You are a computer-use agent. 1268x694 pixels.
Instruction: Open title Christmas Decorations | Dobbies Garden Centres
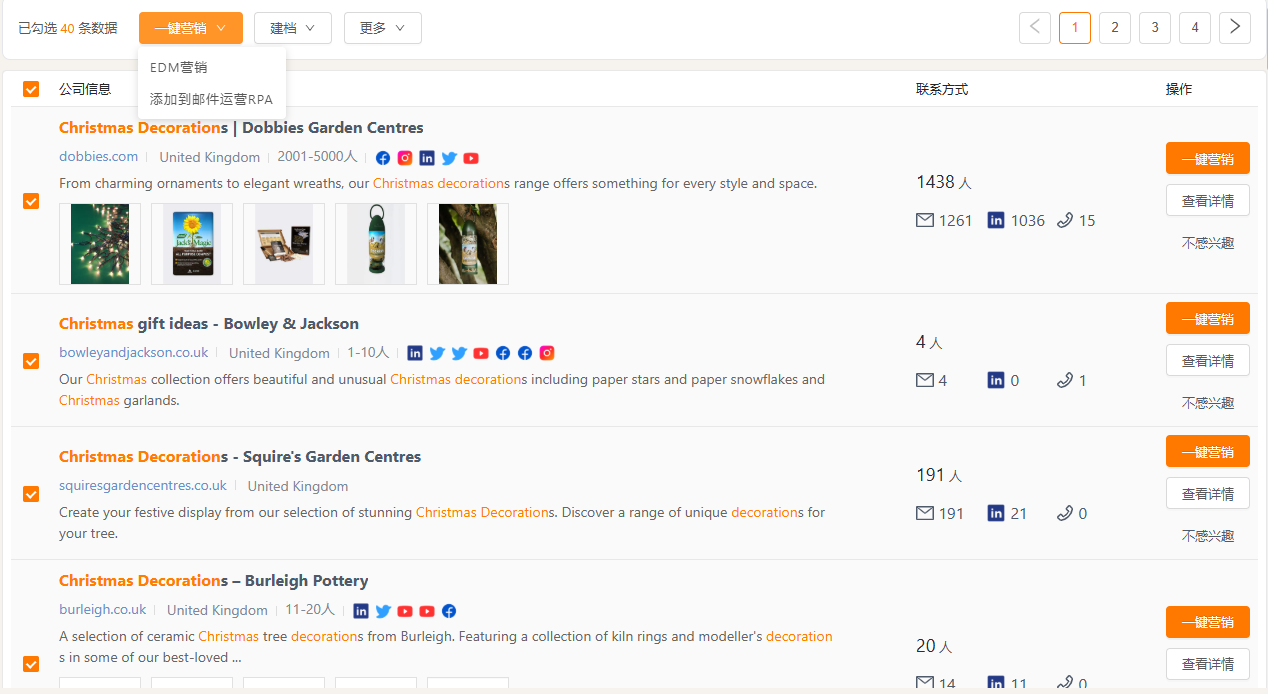tap(241, 128)
